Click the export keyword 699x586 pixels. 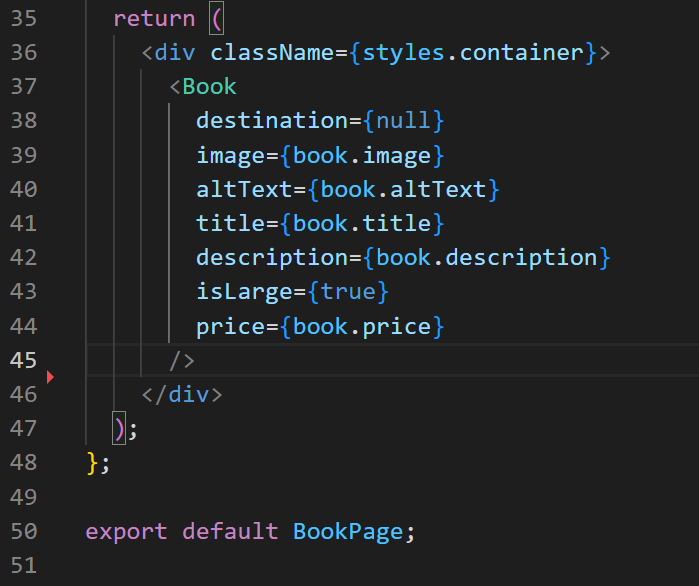pyautogui.click(x=127, y=532)
